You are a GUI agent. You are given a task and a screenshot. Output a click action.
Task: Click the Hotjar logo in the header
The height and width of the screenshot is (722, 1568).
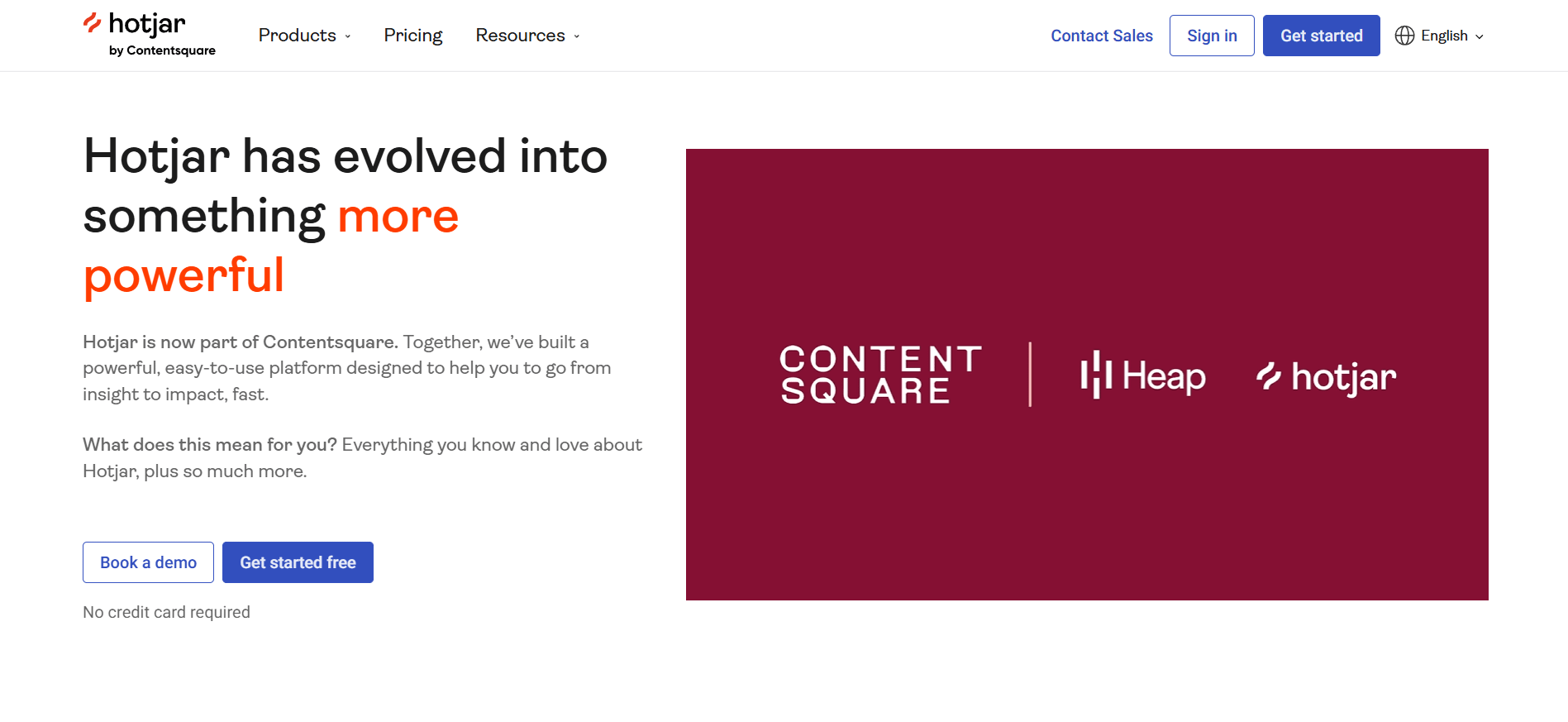(x=136, y=25)
